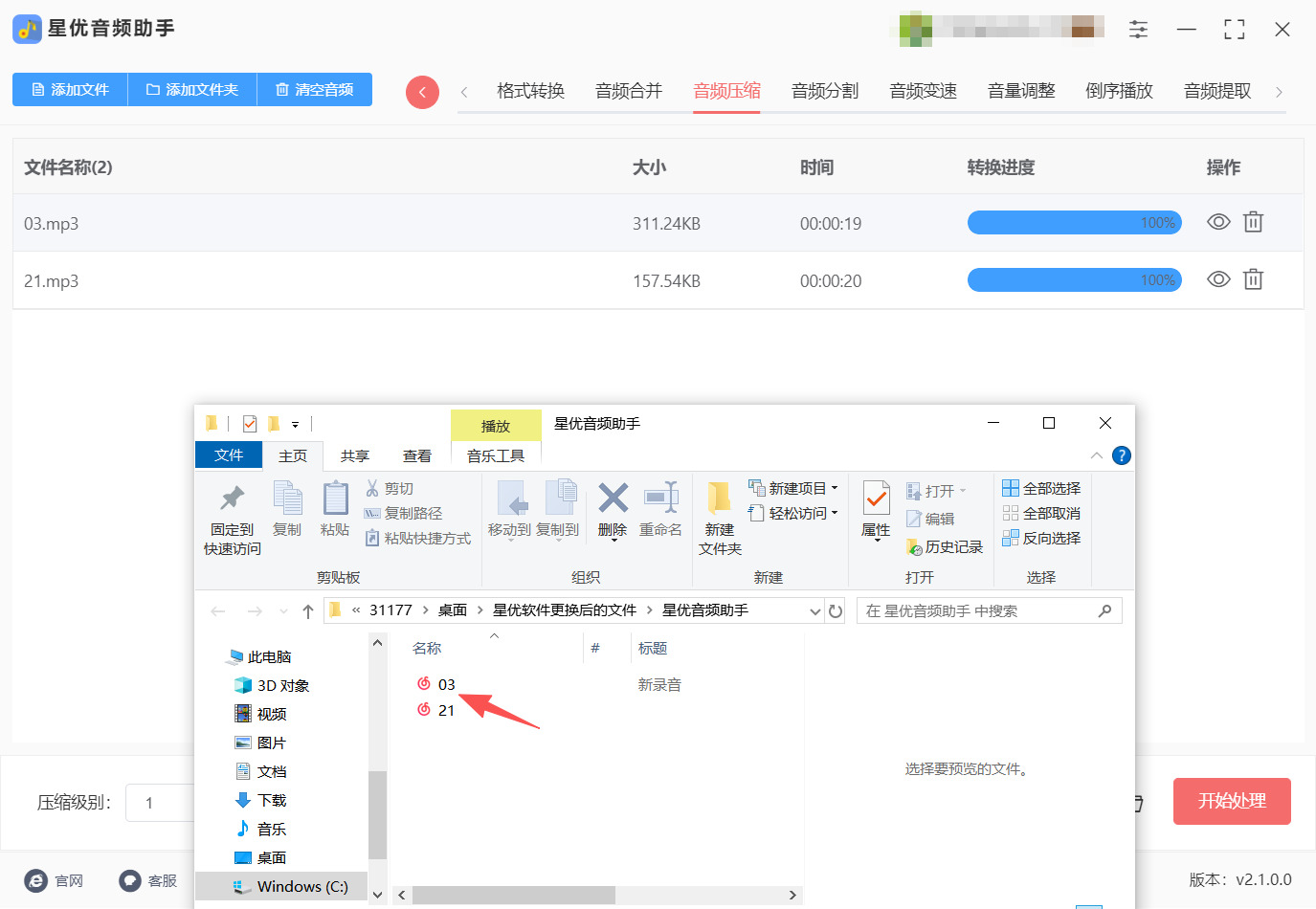Open the 文件 menu in Explorer
Viewport: 1316px width, 909px height.
click(x=228, y=454)
